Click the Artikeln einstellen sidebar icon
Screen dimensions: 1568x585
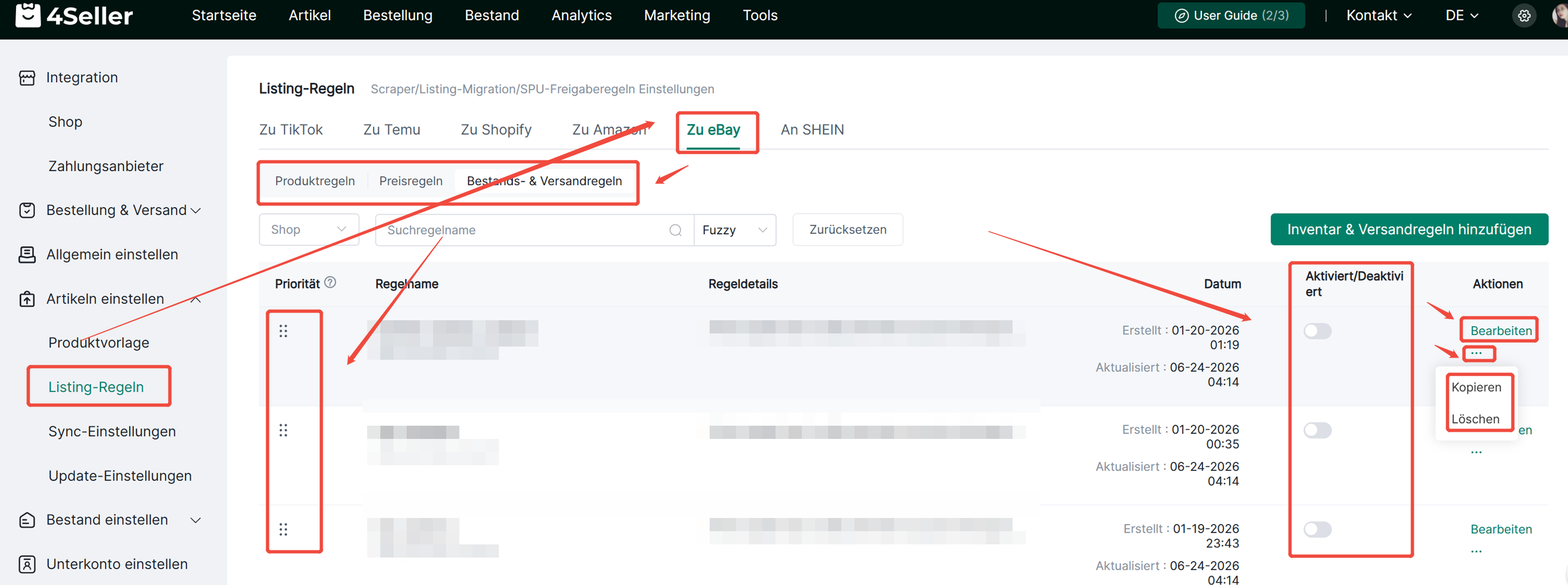[27, 299]
